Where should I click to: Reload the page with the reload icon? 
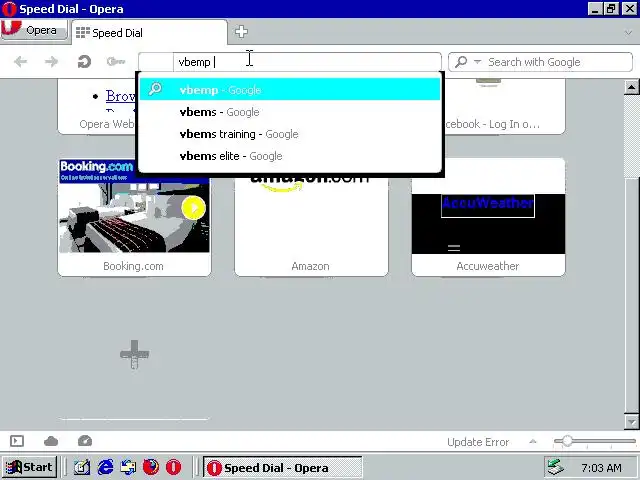(84, 62)
